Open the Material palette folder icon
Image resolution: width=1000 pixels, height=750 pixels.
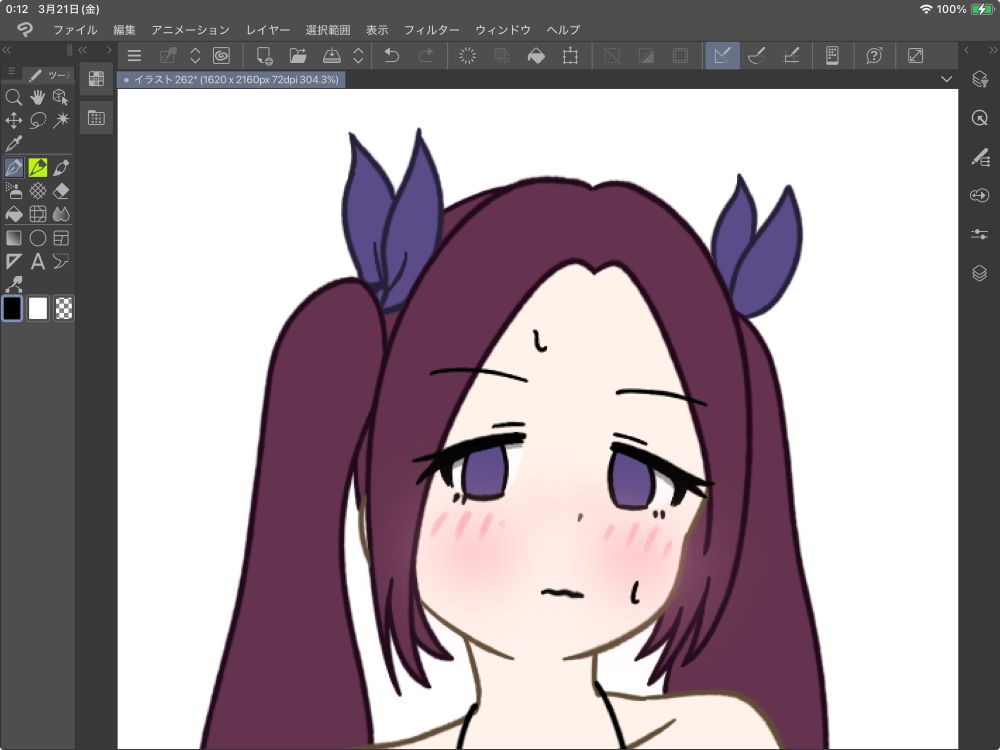tap(96, 118)
